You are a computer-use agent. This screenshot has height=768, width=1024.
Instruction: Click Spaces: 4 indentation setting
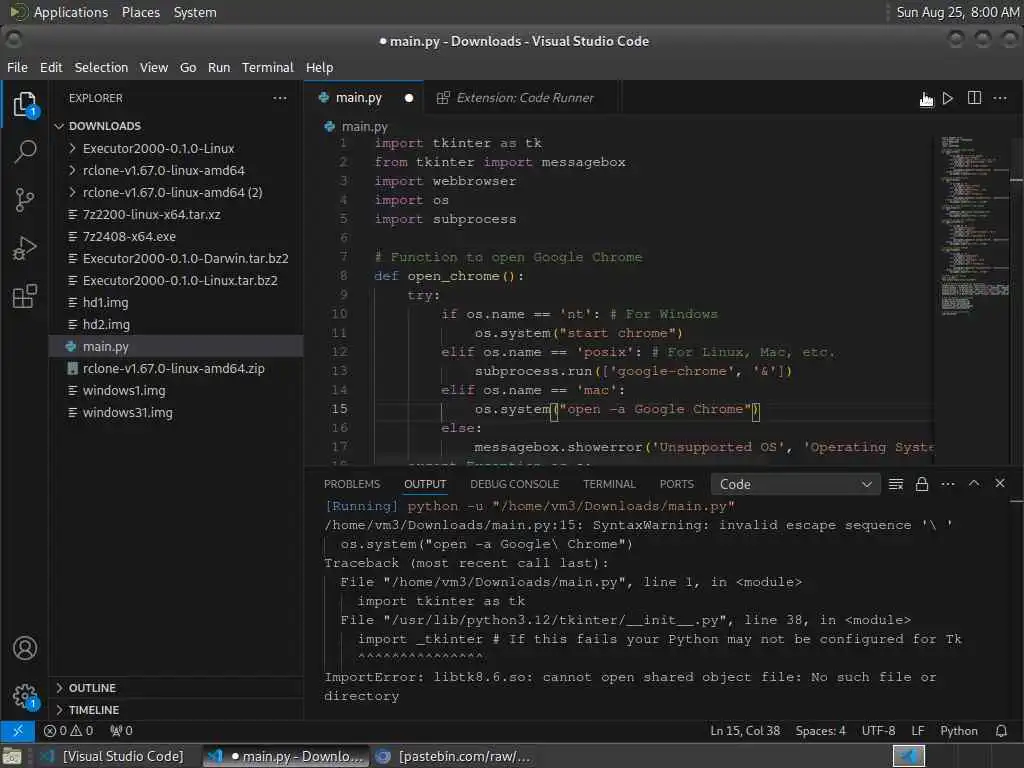click(820, 731)
